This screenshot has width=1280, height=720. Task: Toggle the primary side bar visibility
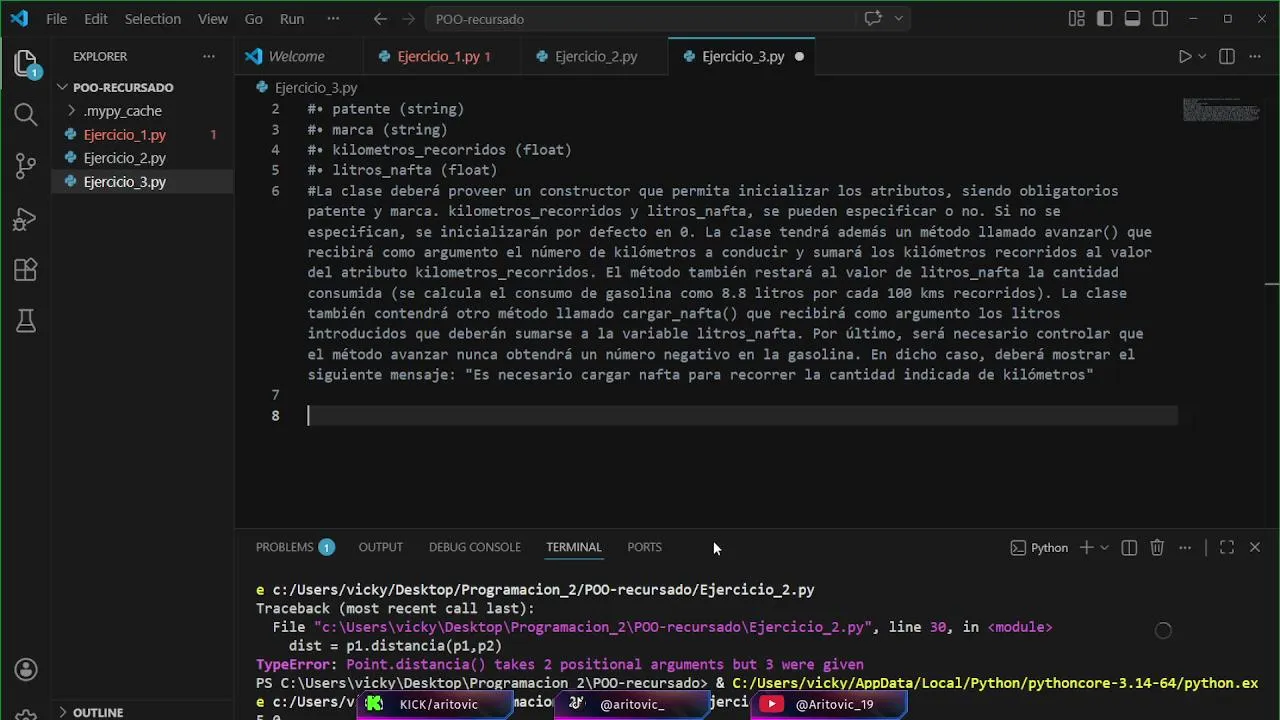[x=1105, y=19]
